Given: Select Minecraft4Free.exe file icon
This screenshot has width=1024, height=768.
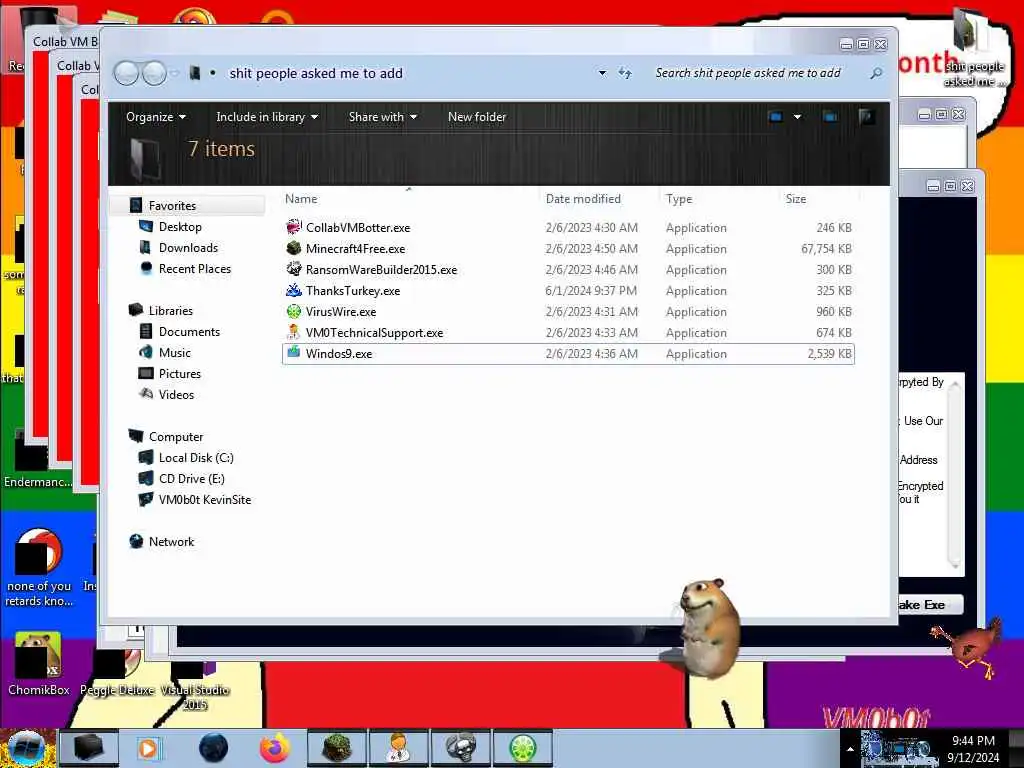Looking at the screenshot, I should [x=294, y=248].
